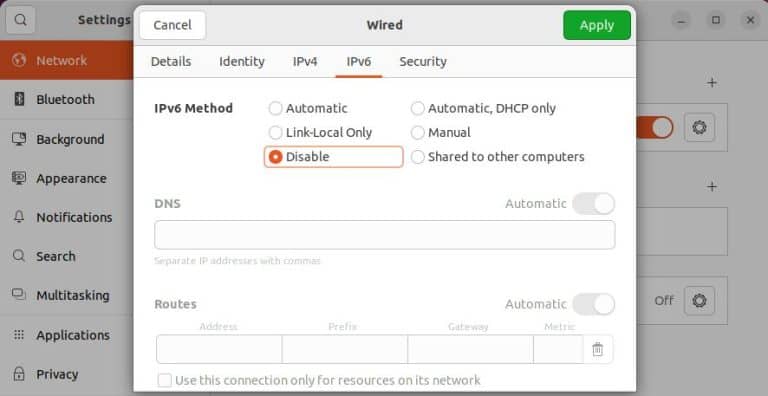Toggle the Routes Automatic switch
768x396 pixels.
point(594,304)
